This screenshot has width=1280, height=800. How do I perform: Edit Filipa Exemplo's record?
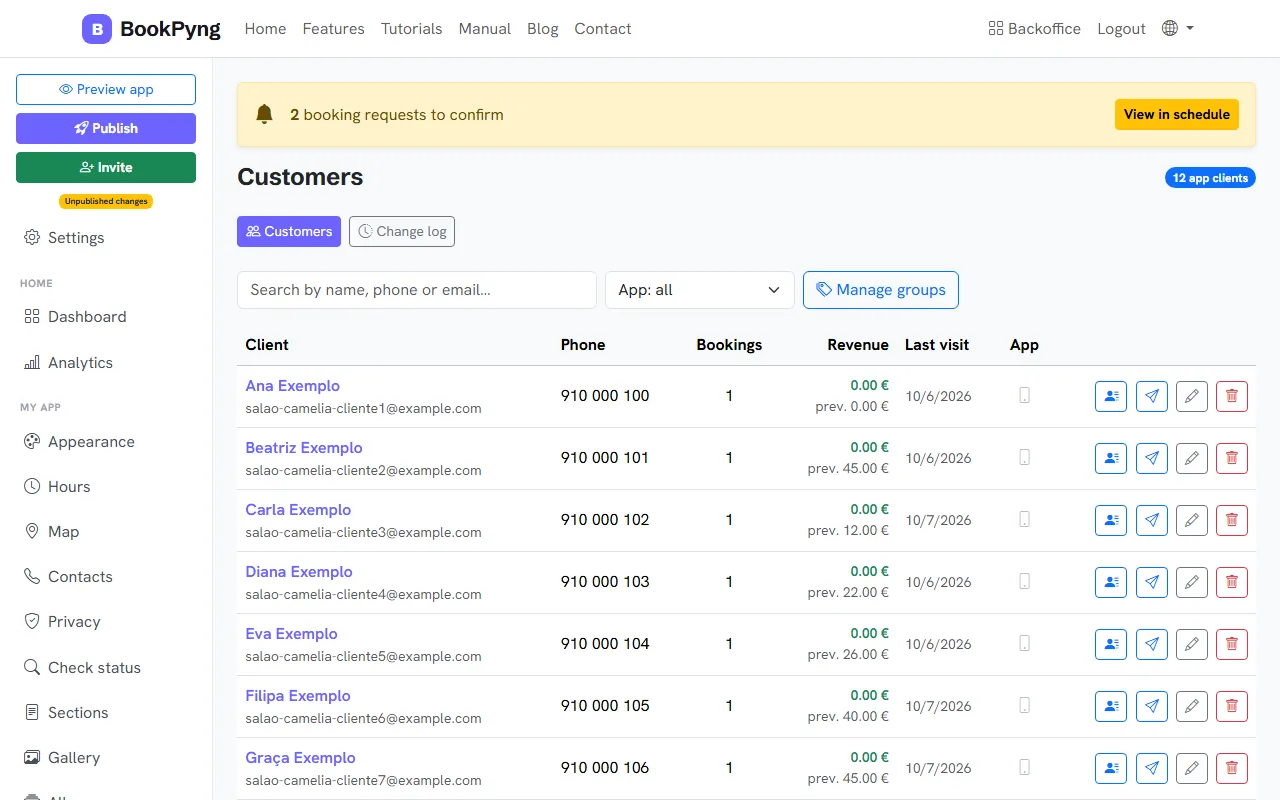point(1192,706)
